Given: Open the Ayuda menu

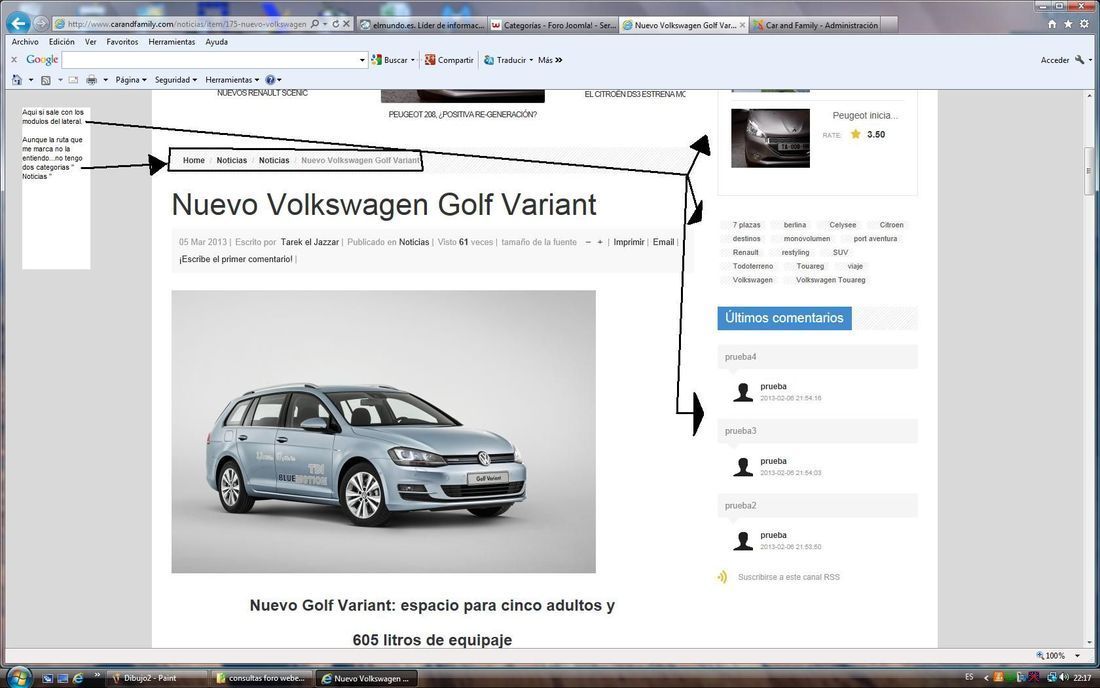Looking at the screenshot, I should click(x=216, y=42).
